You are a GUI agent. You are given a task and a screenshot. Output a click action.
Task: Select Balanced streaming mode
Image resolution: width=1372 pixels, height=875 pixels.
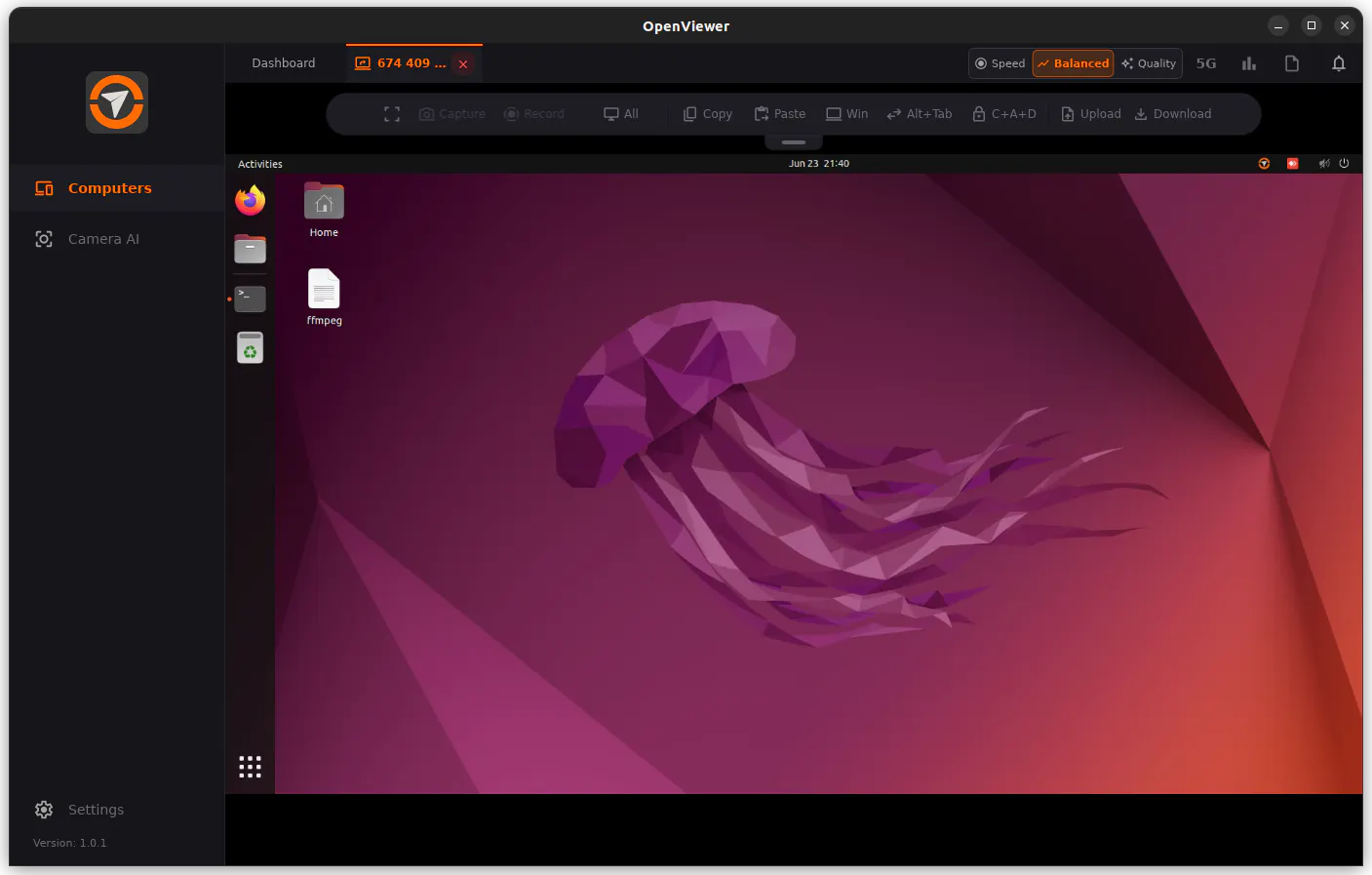(x=1073, y=63)
